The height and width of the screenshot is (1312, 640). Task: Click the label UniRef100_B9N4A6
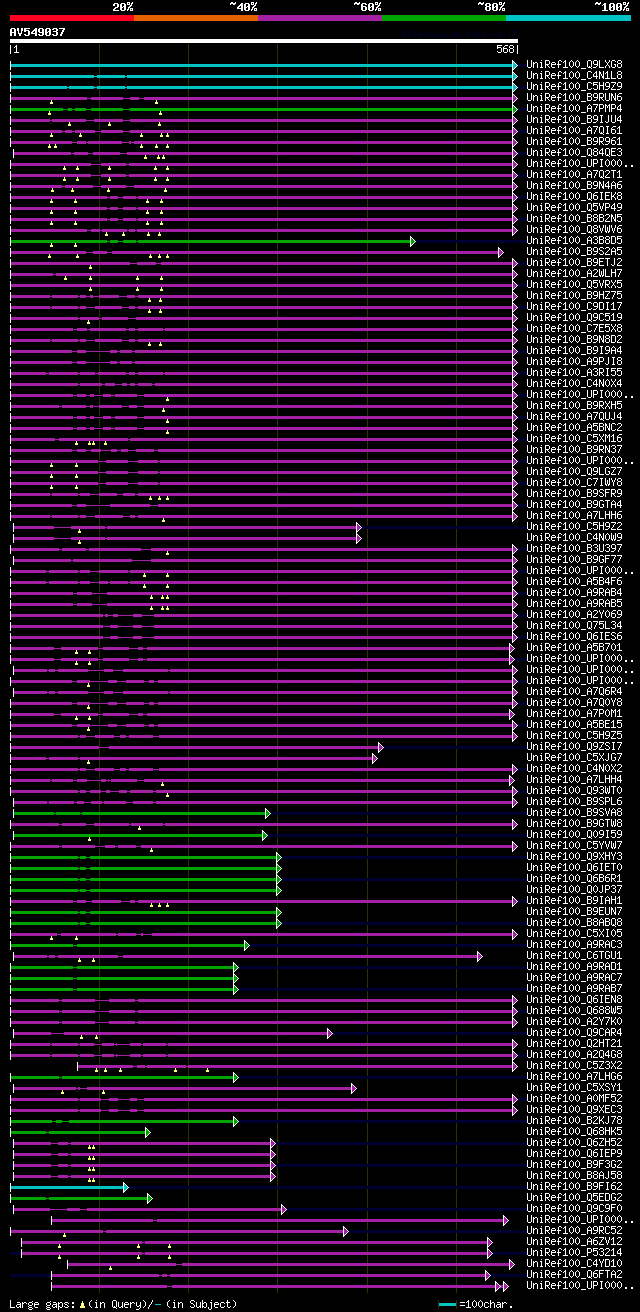coord(574,185)
